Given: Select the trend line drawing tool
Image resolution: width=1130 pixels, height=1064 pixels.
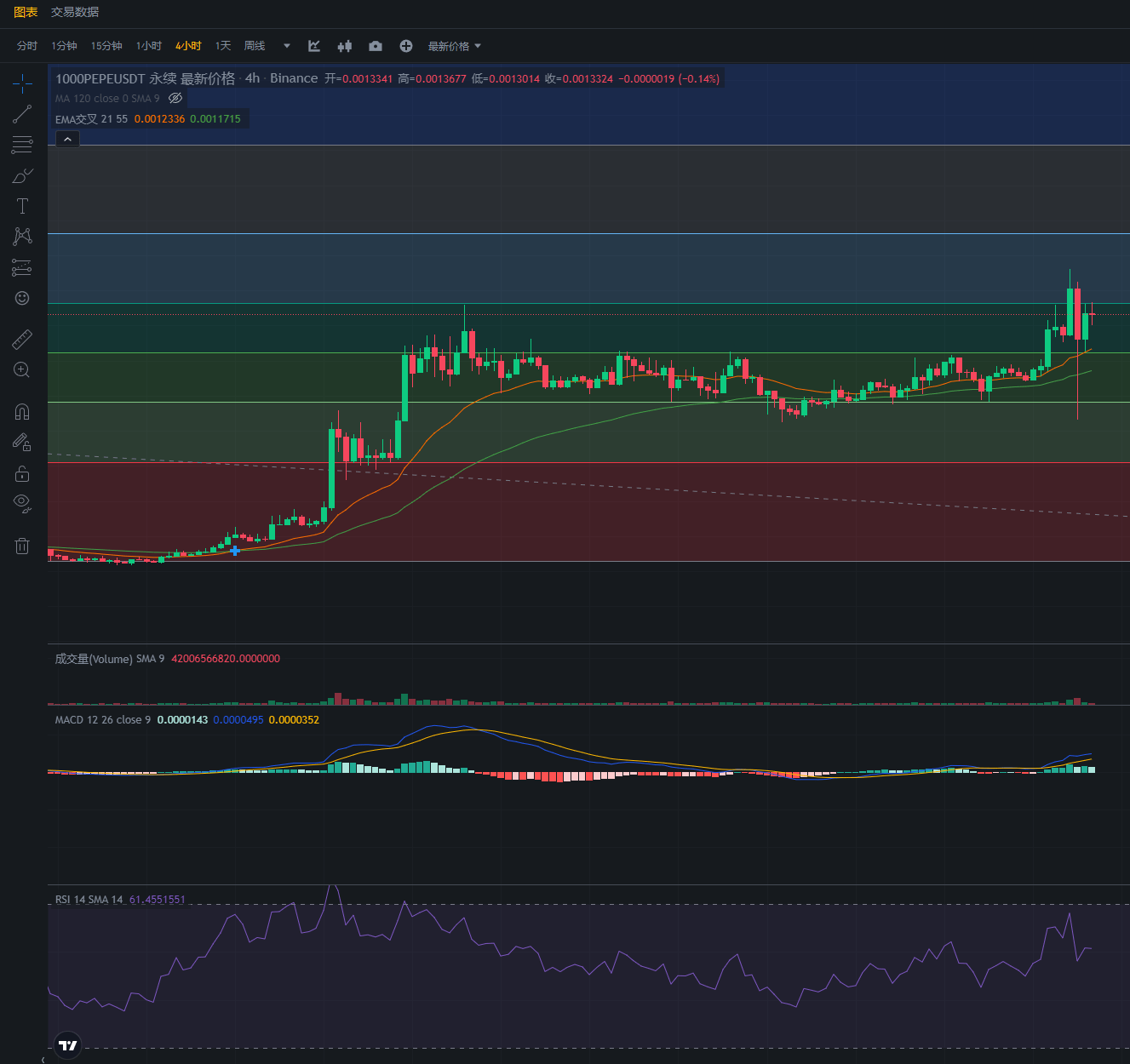Looking at the screenshot, I should [22, 114].
